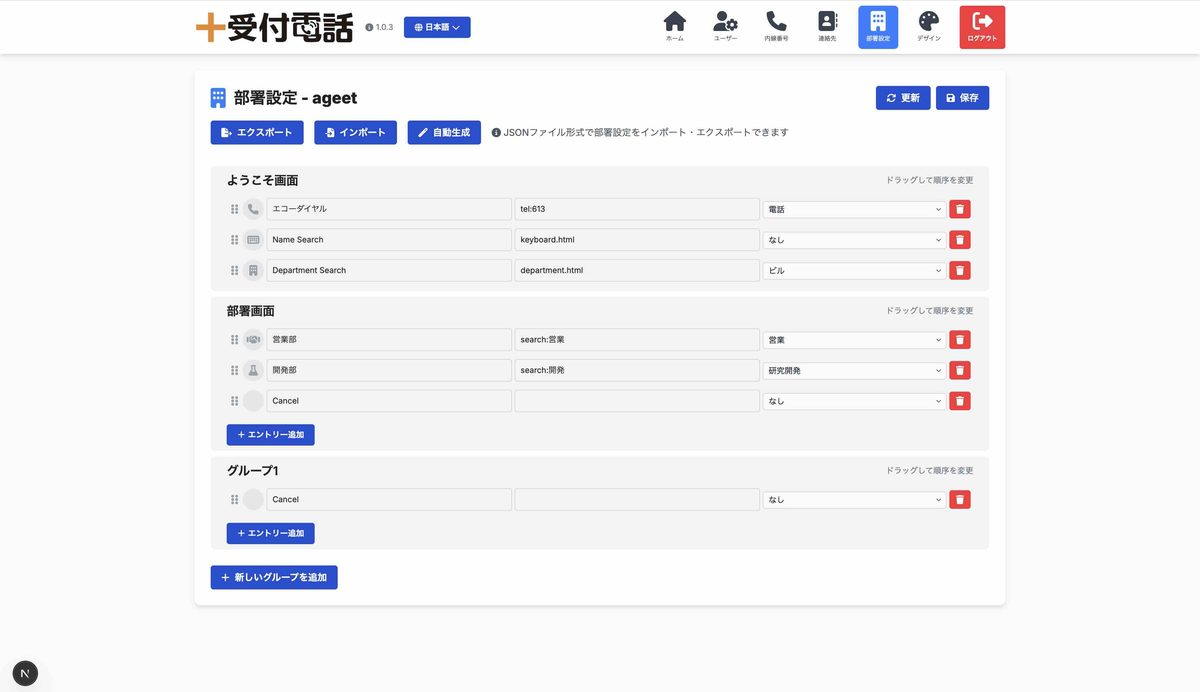Select the 部署設定 department settings tab
The width and height of the screenshot is (1200, 692).
point(878,27)
